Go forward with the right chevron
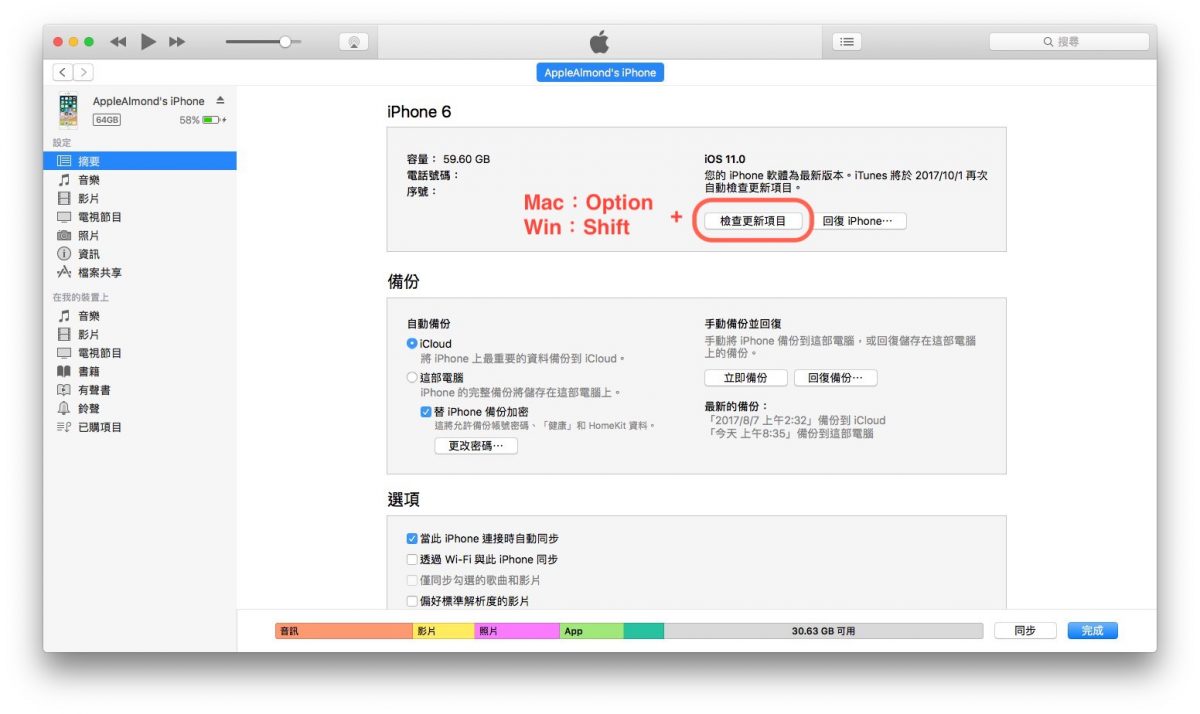 coord(83,72)
